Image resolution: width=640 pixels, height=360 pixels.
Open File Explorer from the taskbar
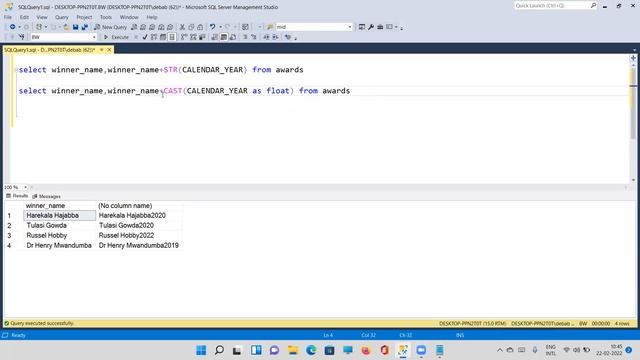[293, 350]
